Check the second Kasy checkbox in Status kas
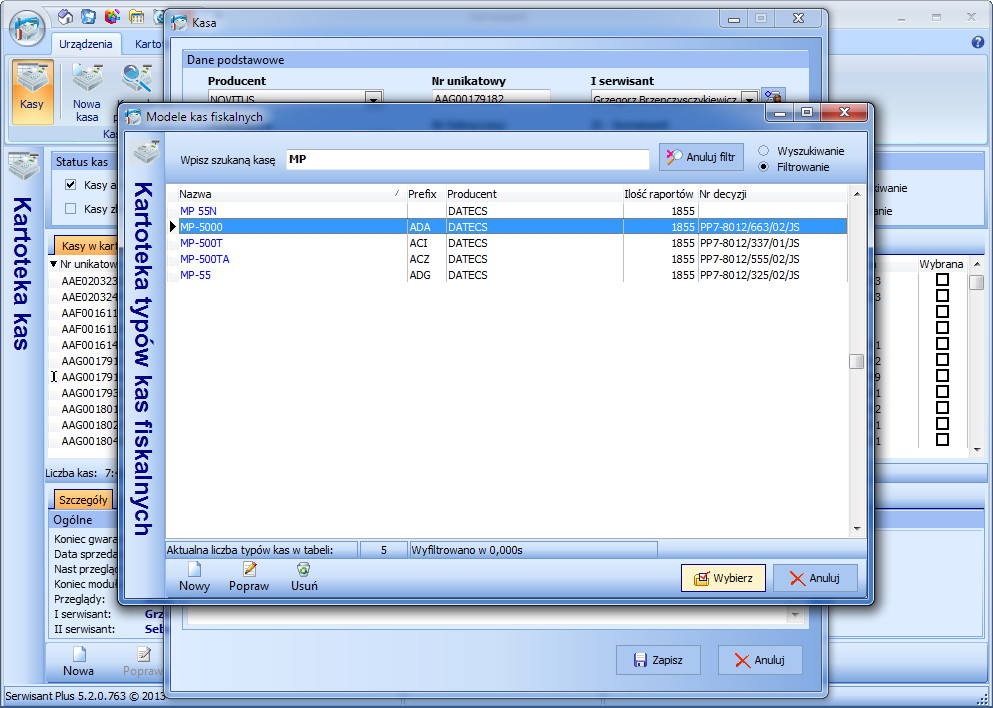The width and height of the screenshot is (993, 708). tap(71, 209)
